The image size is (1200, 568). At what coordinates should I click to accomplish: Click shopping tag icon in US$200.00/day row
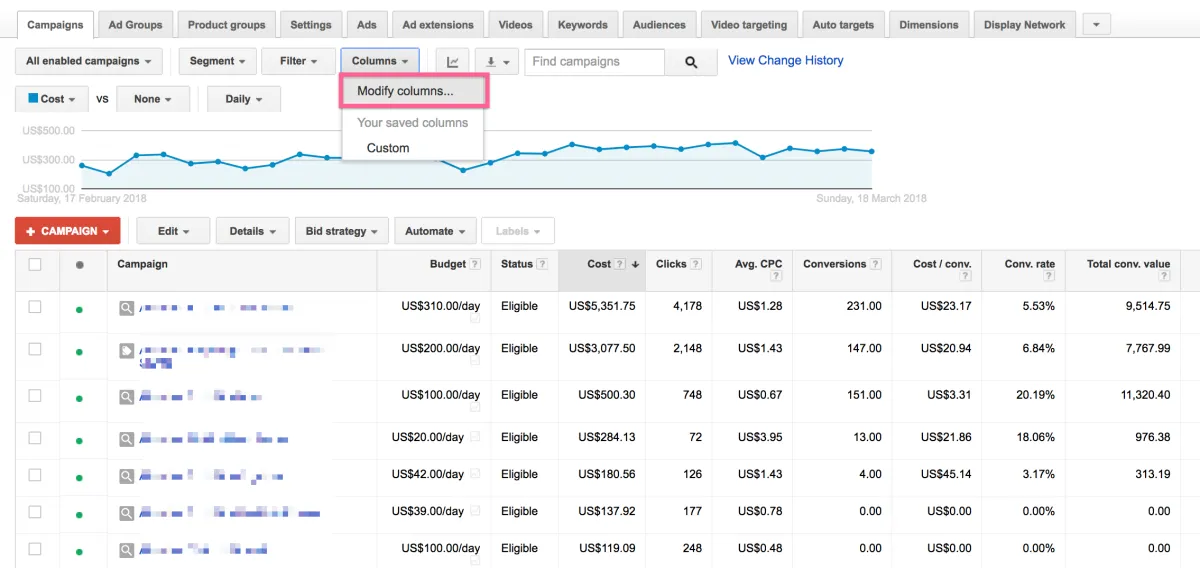coord(126,351)
